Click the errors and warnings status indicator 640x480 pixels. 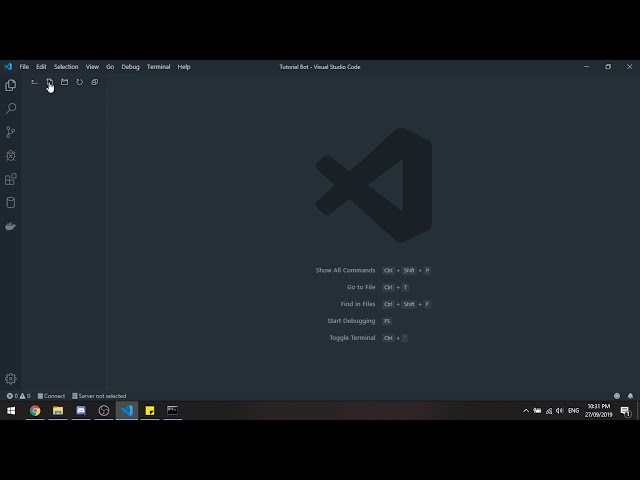click(x=18, y=396)
